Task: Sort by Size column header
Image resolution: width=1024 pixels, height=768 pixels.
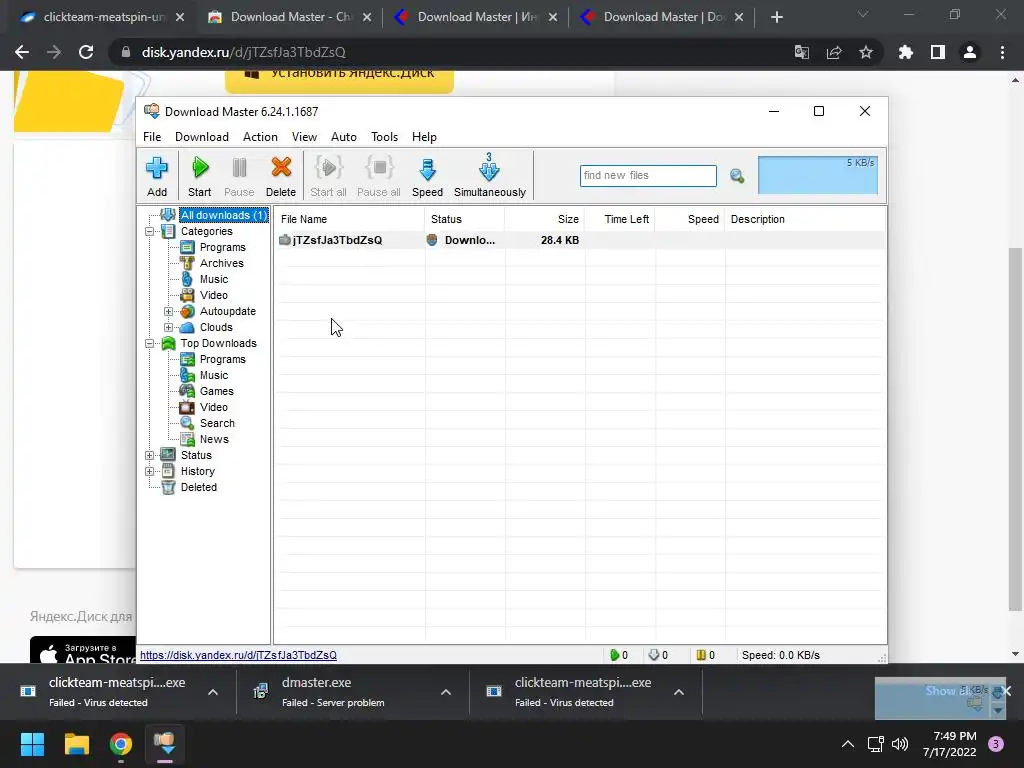Action: 545,219
